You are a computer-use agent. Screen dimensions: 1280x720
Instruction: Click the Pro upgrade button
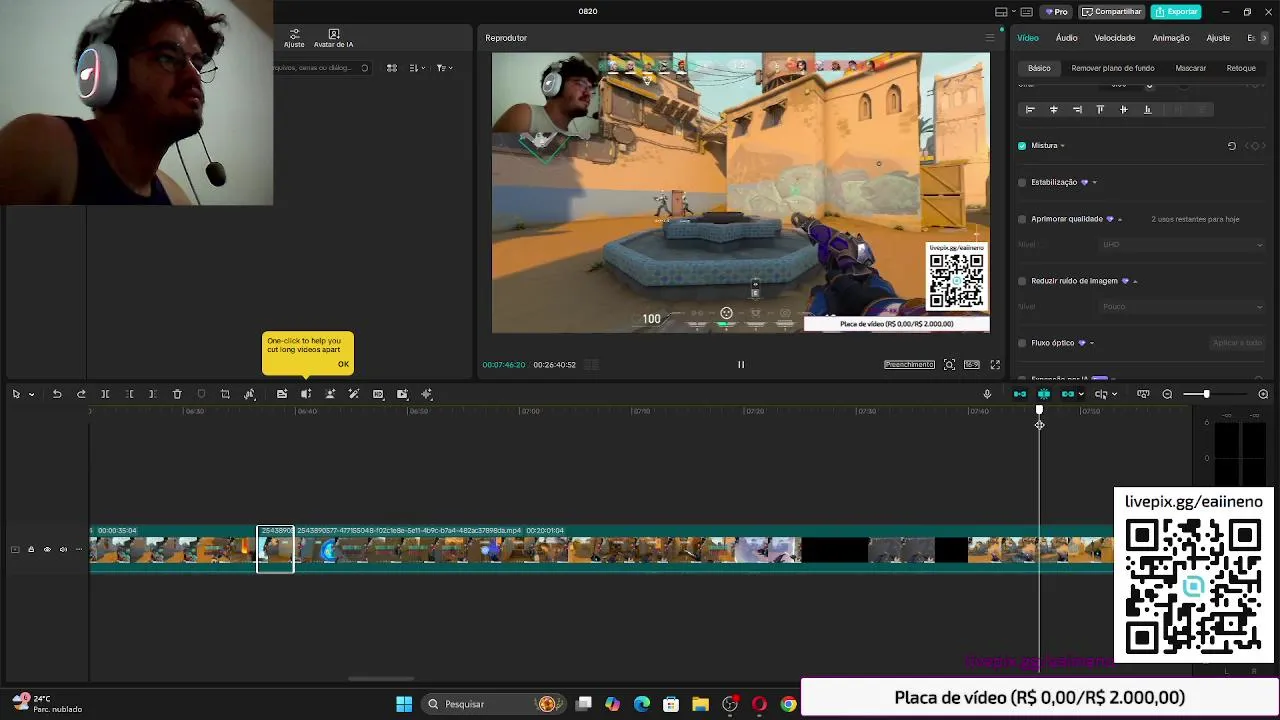(x=1056, y=12)
